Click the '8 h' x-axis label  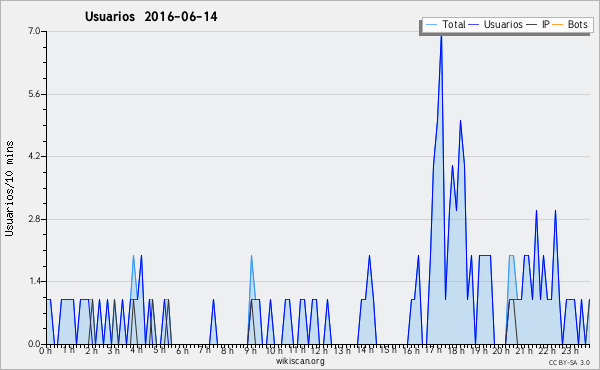(227, 350)
